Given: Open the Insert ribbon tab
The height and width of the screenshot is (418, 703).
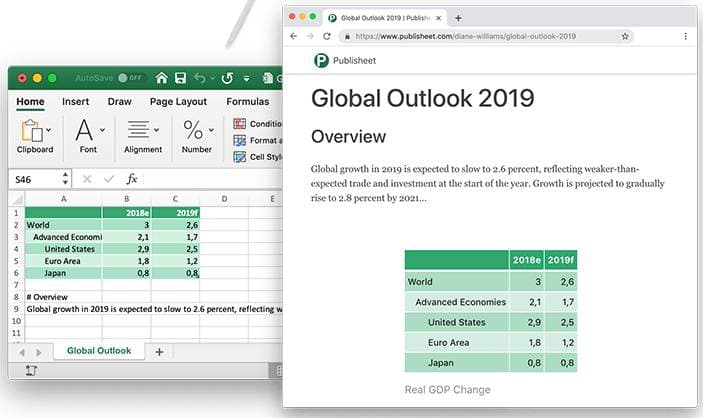Looking at the screenshot, I should [75, 102].
